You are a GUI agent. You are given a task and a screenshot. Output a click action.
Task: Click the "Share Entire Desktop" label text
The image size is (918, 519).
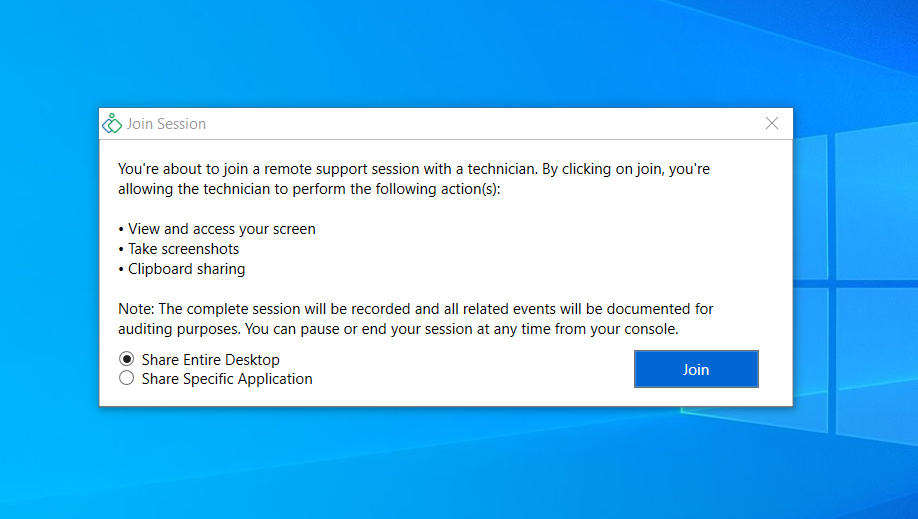(210, 360)
